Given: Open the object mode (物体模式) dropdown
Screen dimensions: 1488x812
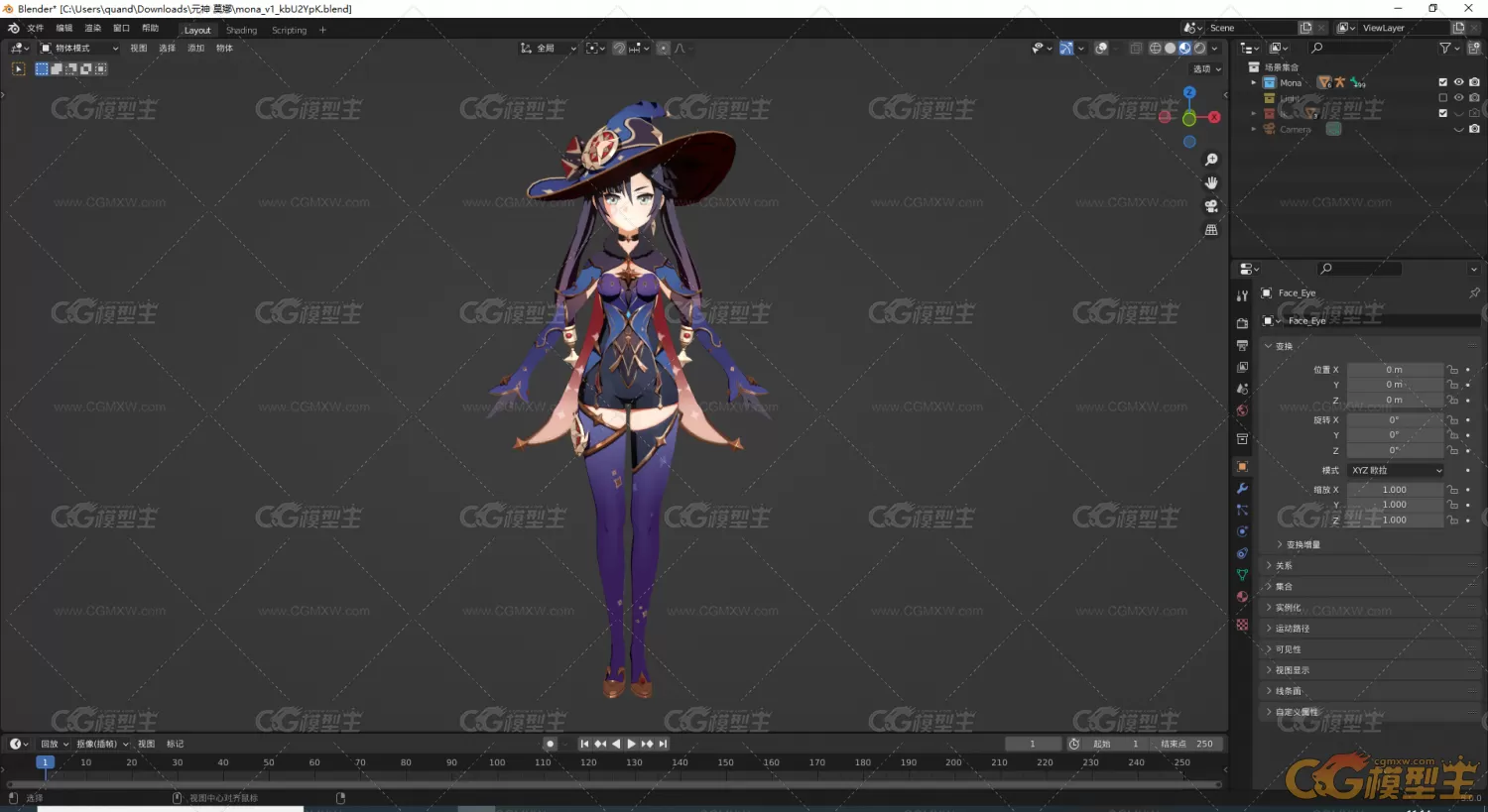Looking at the screenshot, I should click(78, 48).
